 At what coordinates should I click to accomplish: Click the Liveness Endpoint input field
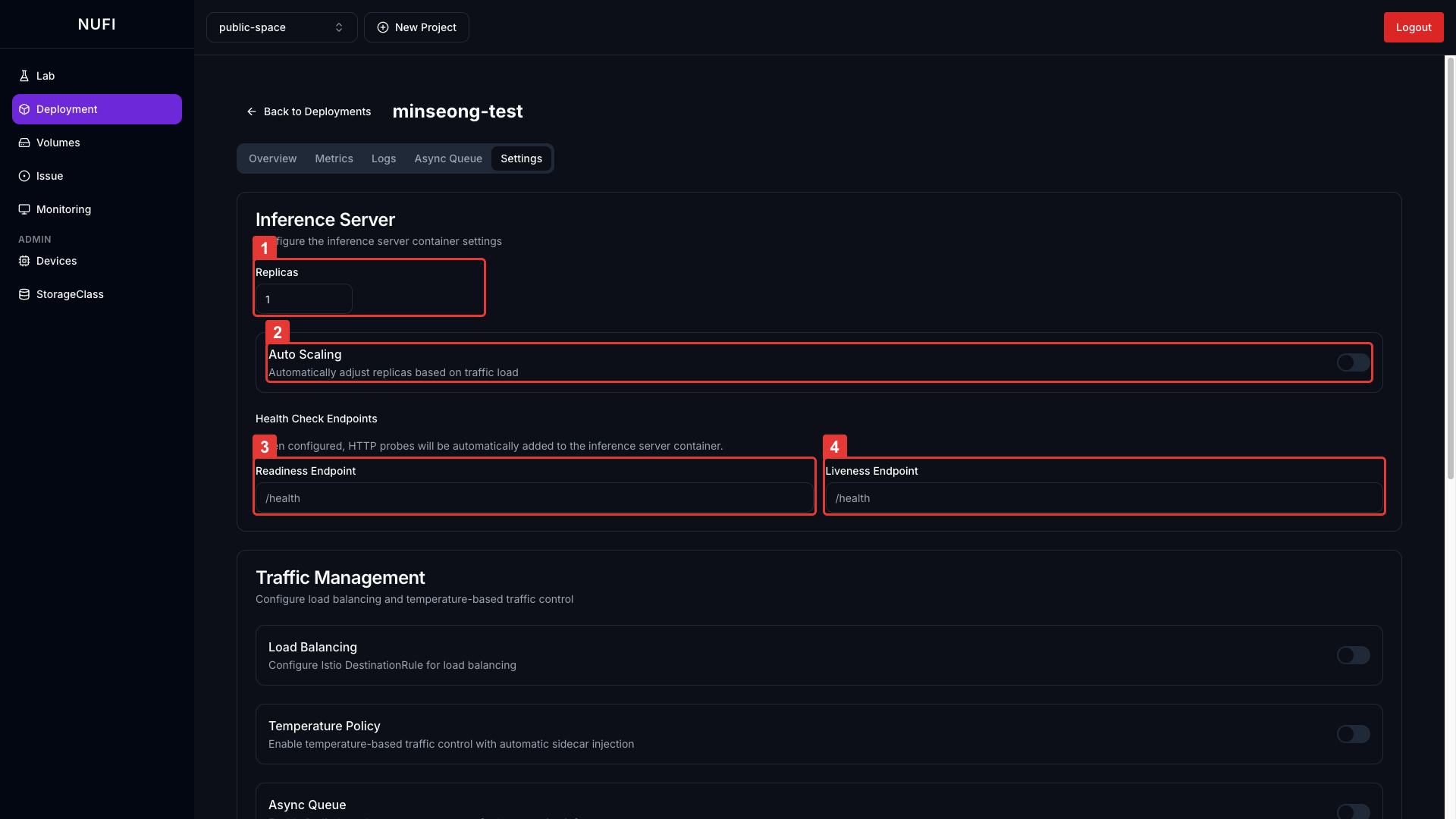click(x=1103, y=498)
